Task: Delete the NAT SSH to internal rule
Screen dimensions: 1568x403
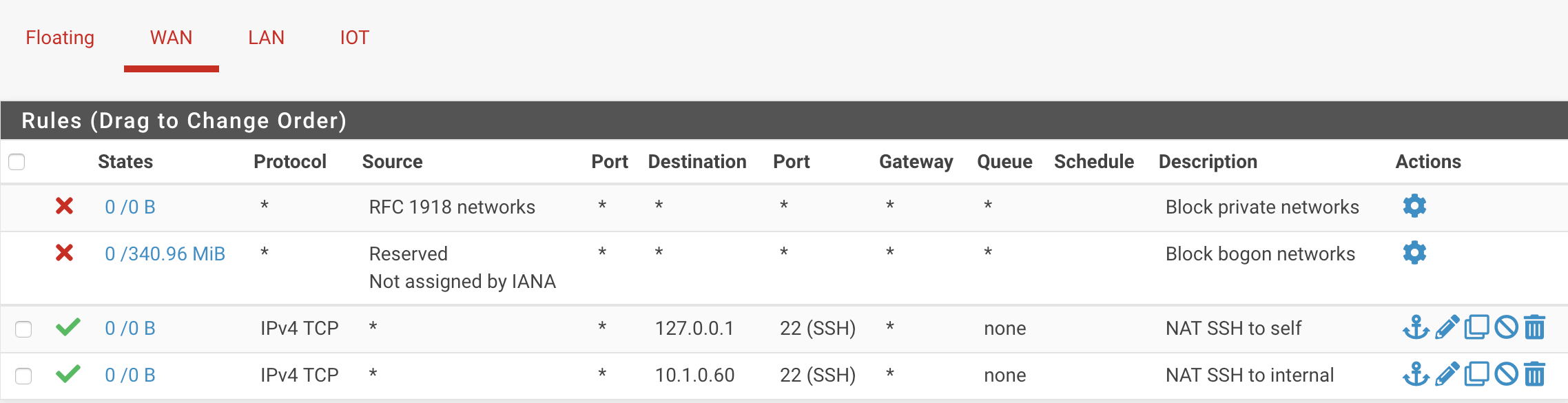Action: click(1535, 374)
